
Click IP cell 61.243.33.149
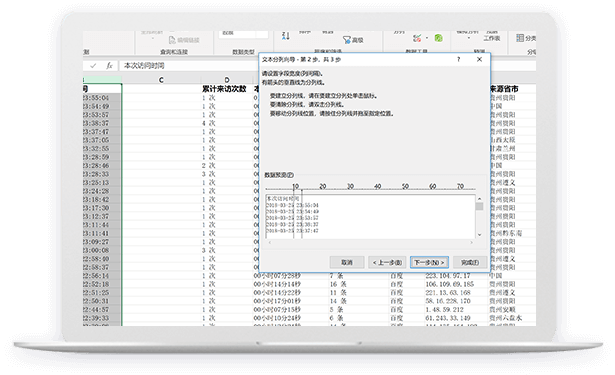click(x=448, y=318)
